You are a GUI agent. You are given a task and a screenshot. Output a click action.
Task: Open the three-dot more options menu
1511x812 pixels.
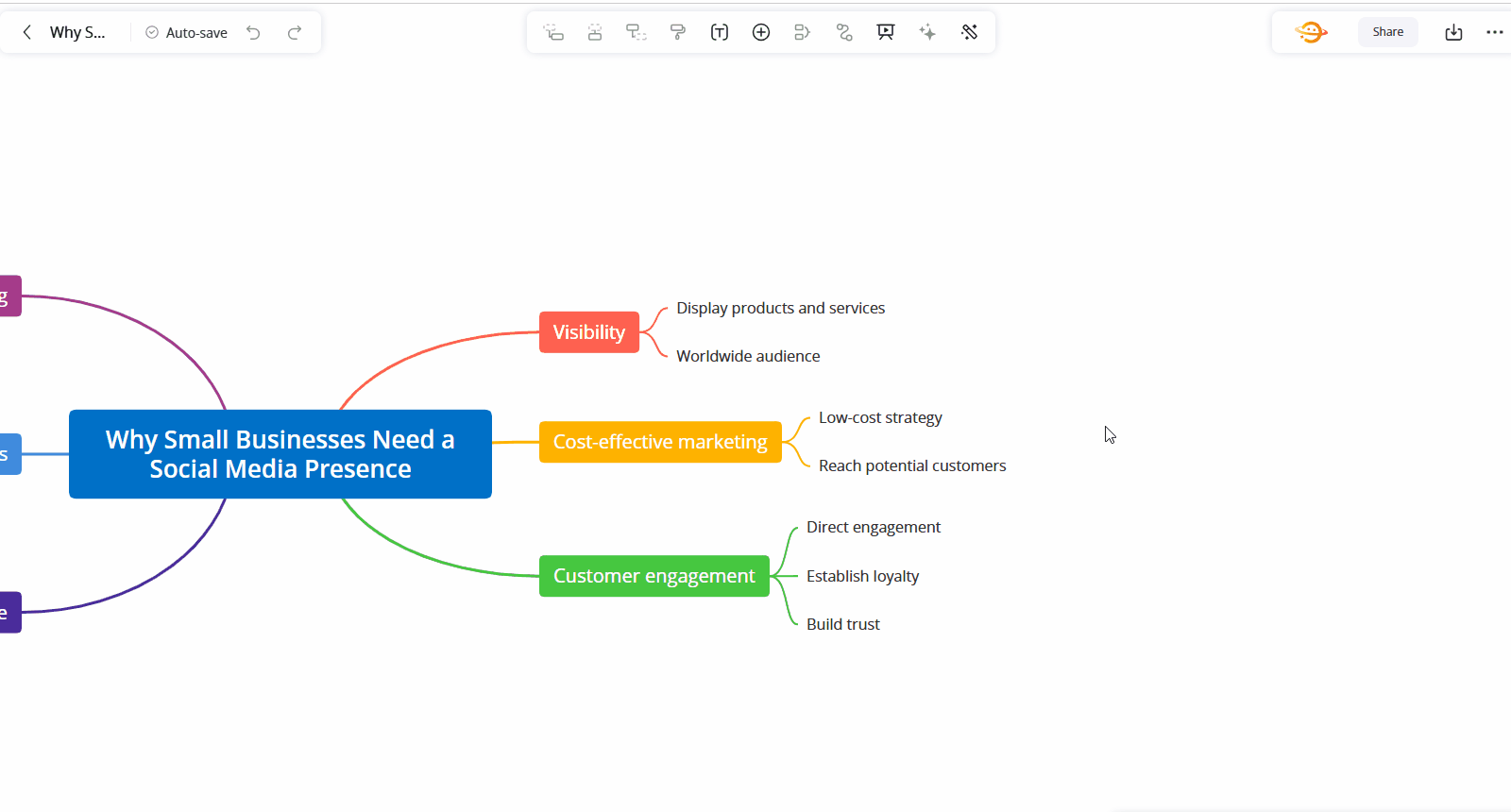1494,32
